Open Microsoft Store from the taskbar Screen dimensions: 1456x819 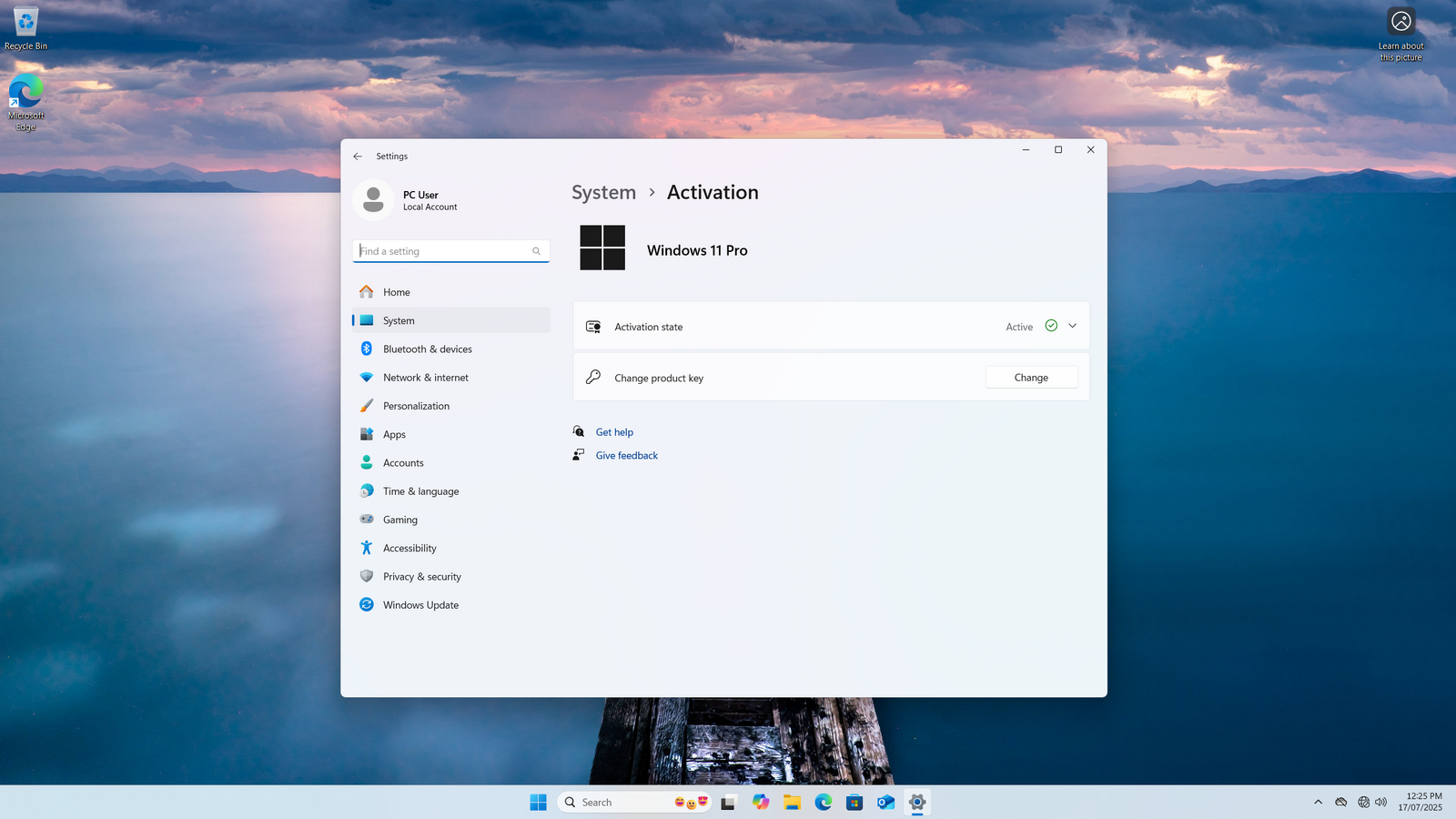(854, 802)
